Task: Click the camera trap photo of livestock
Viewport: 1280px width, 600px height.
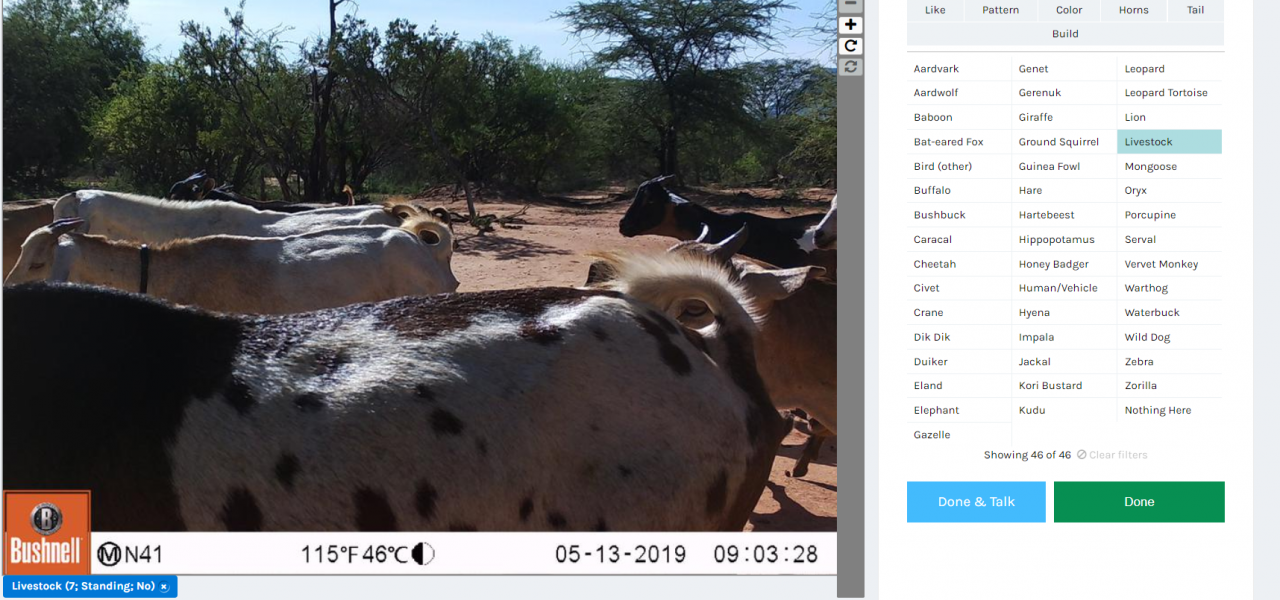Action: (419, 287)
